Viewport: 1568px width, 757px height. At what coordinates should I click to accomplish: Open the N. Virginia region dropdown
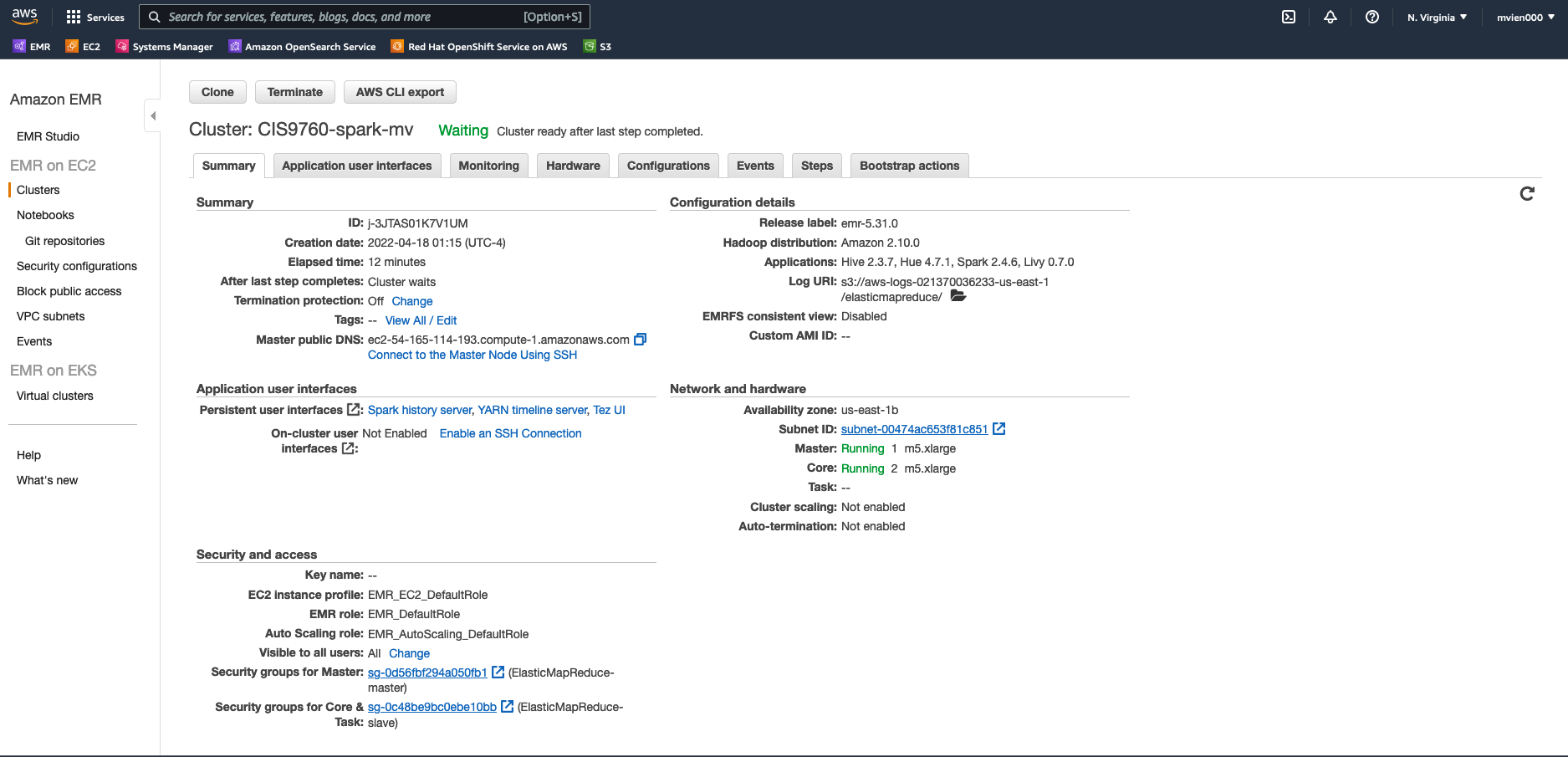(1437, 17)
